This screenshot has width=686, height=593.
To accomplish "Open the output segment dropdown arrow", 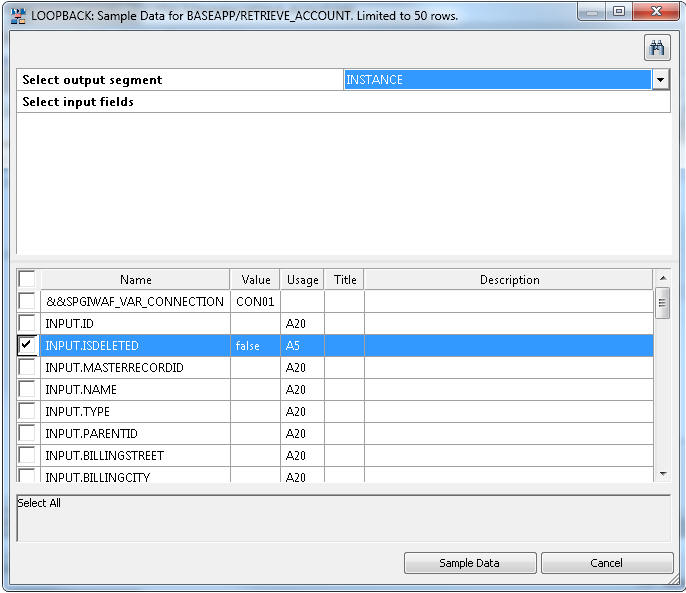I will [660, 80].
